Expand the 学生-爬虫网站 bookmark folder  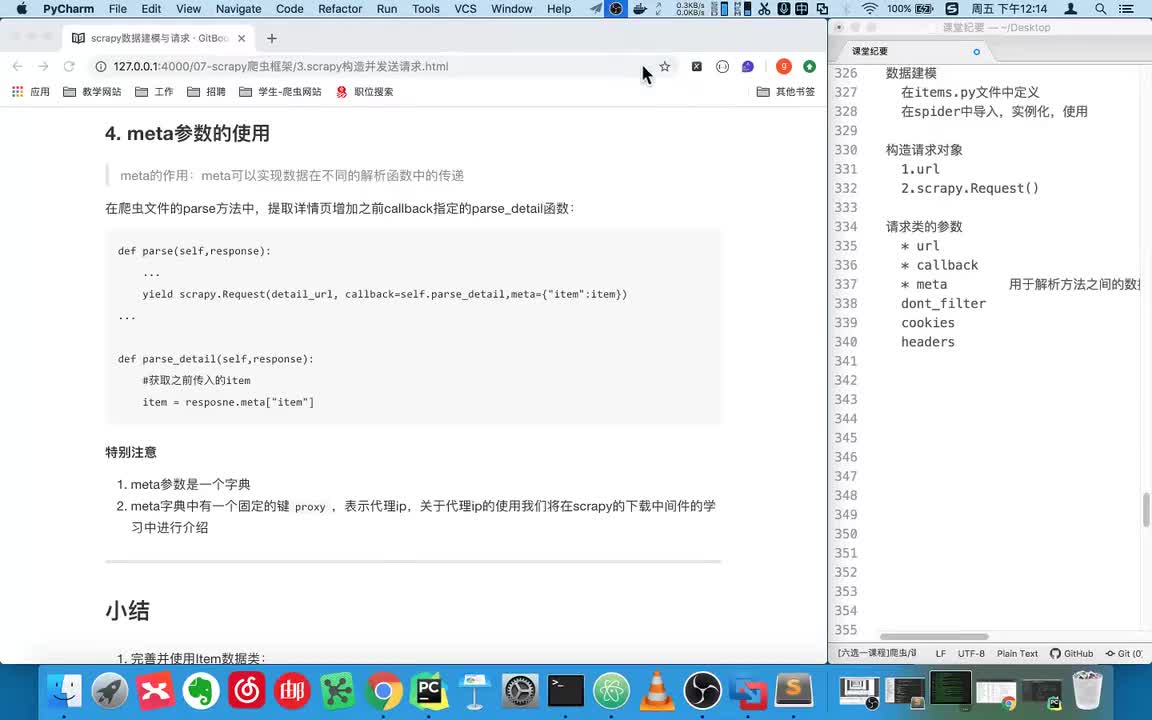pyautogui.click(x=281, y=92)
